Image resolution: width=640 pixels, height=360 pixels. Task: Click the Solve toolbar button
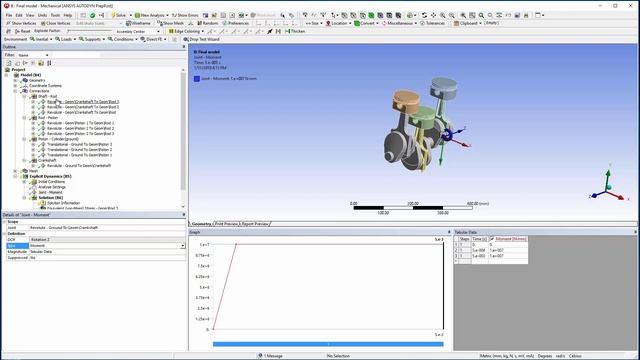tap(119, 15)
